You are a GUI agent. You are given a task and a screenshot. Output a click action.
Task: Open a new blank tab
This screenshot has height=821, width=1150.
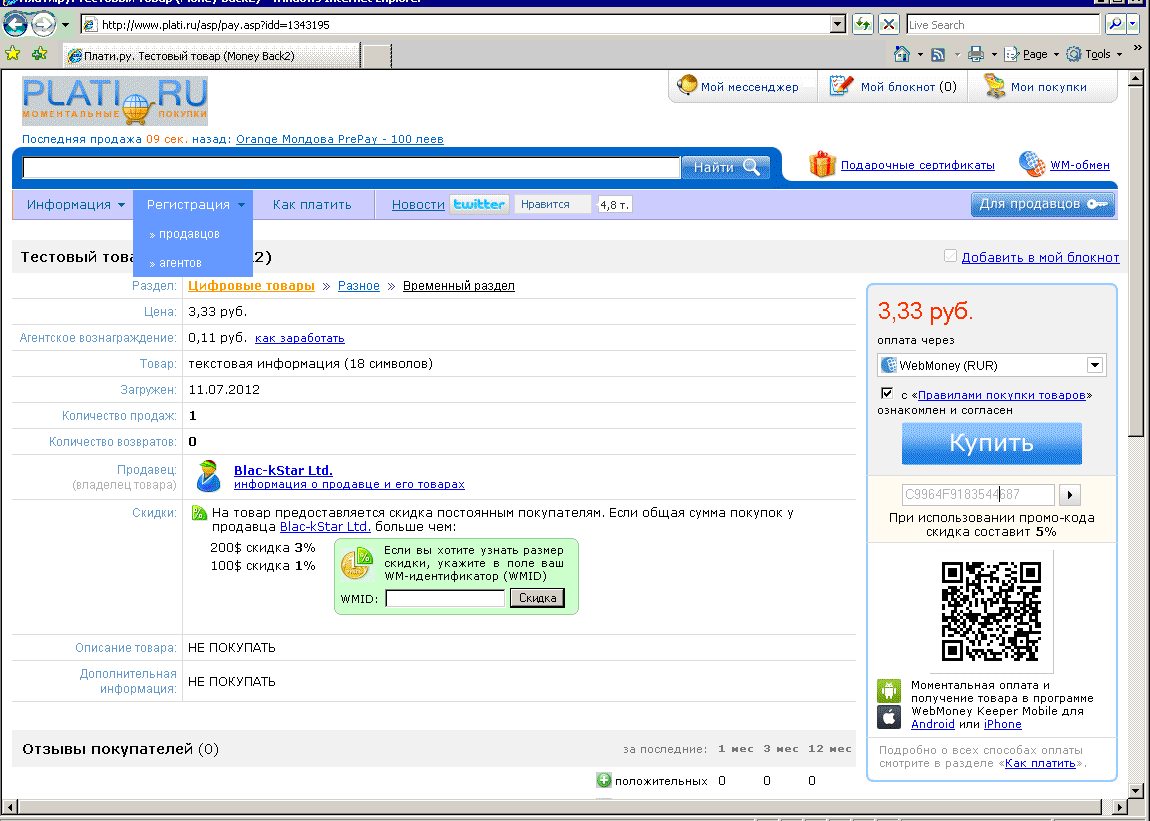point(377,56)
